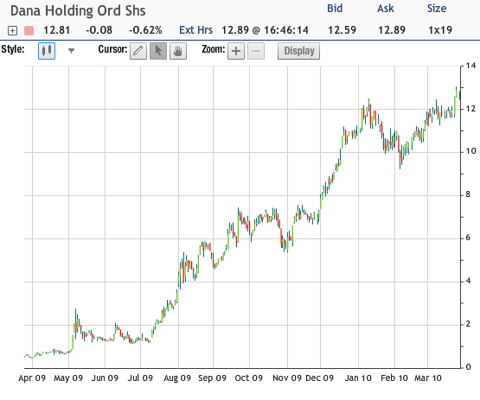The image size is (480, 400).
Task: Click the May 09 price spike candles
Action: click(x=76, y=324)
